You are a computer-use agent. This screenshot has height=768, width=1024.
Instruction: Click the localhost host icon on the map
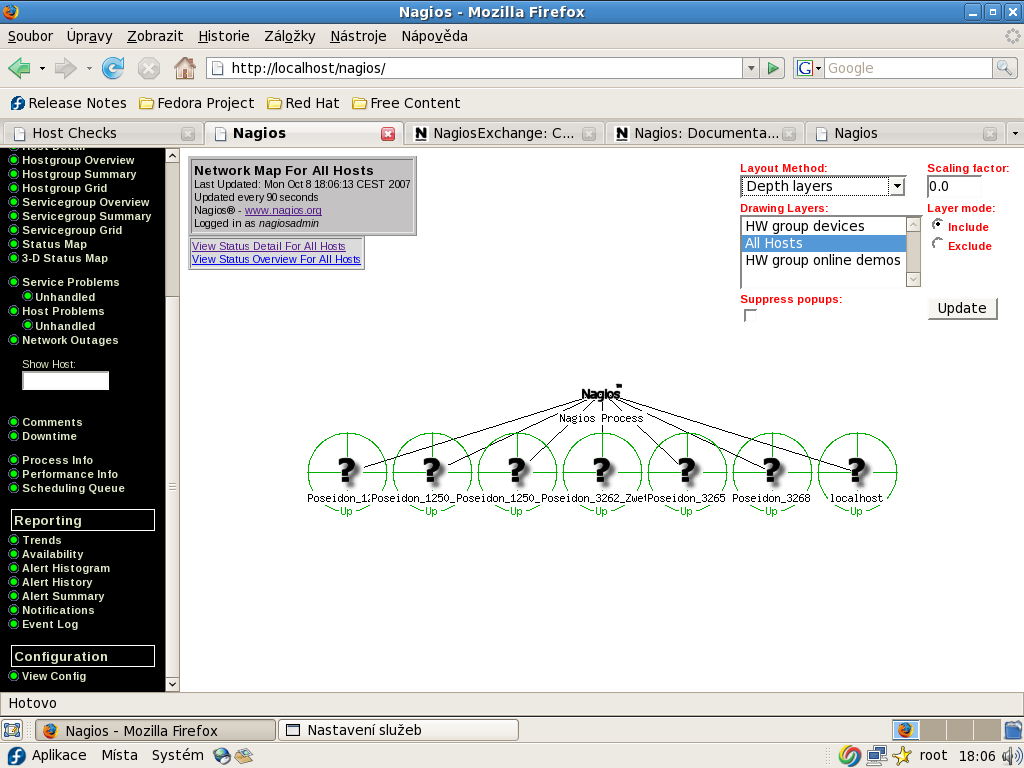click(856, 470)
